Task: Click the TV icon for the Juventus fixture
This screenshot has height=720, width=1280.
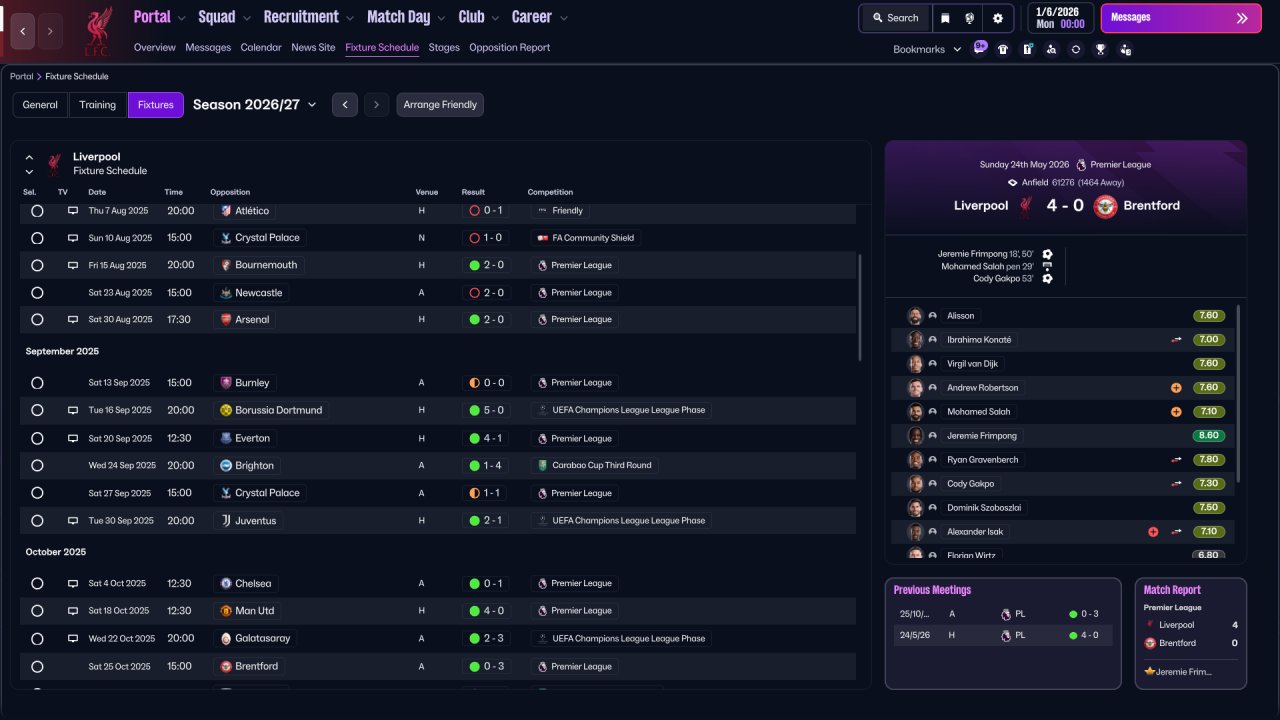Action: tap(73, 521)
